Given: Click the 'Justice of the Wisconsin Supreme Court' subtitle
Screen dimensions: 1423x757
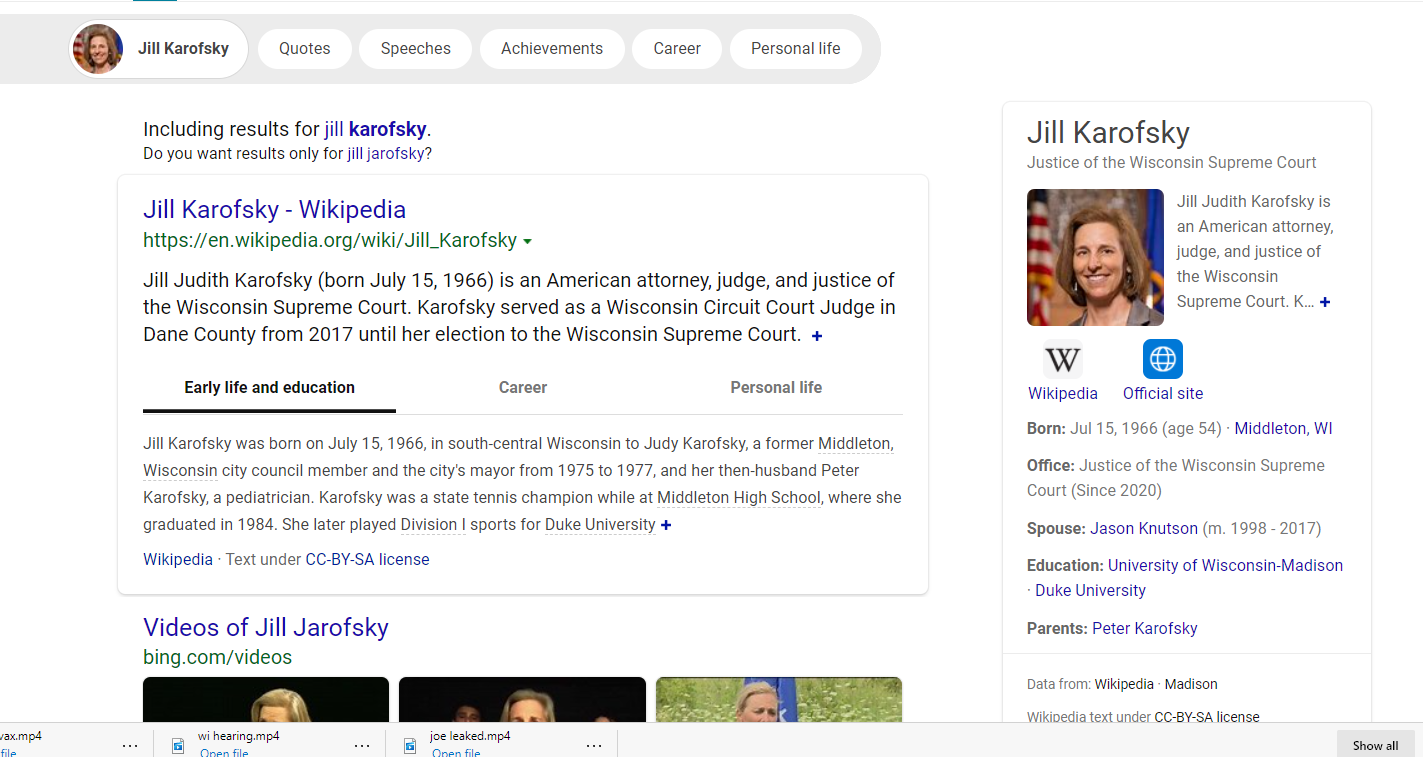Looking at the screenshot, I should point(1172,163).
